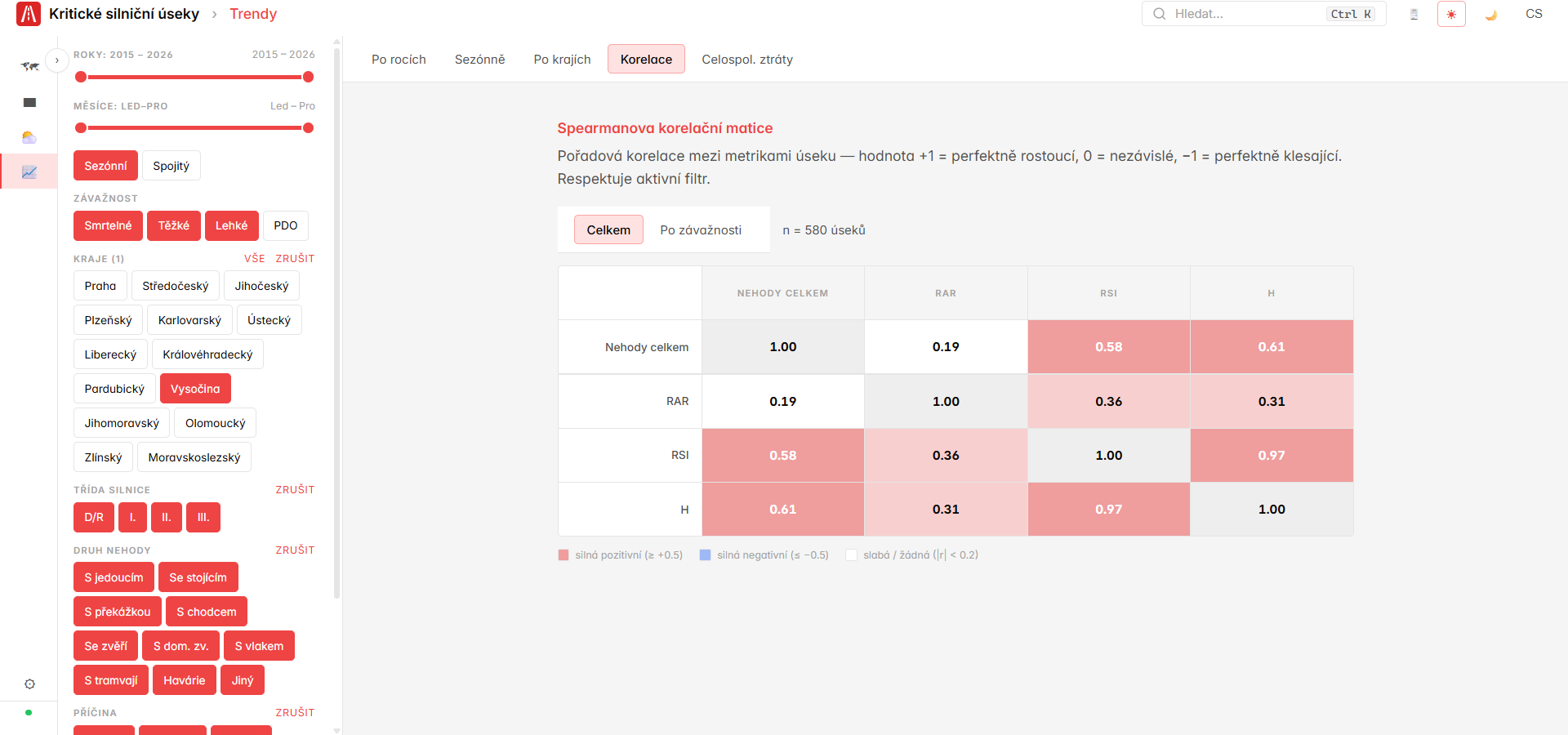Switch to the Po krajích tab
The height and width of the screenshot is (735, 1568).
coord(562,59)
